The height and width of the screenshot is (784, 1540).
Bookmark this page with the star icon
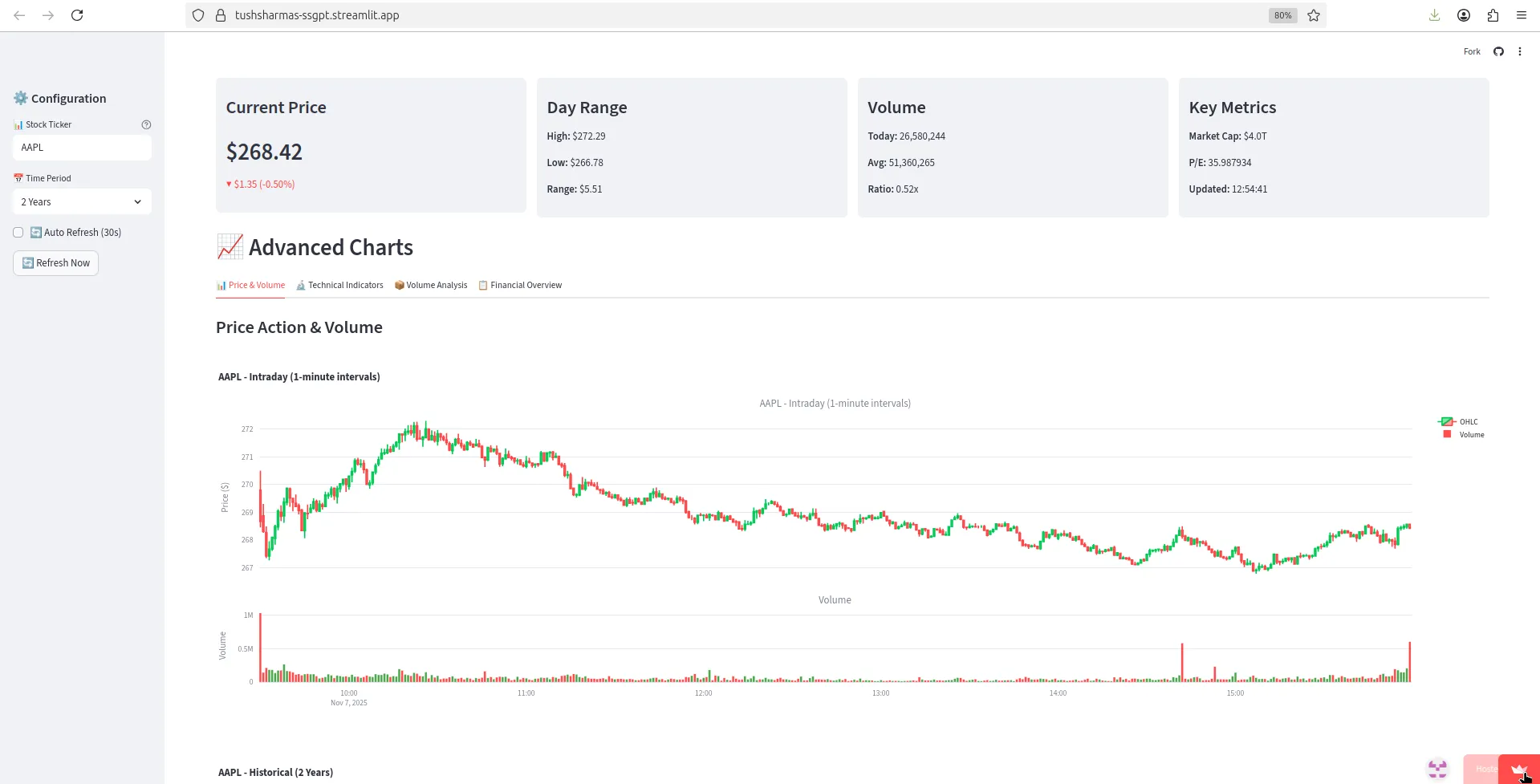[1314, 15]
